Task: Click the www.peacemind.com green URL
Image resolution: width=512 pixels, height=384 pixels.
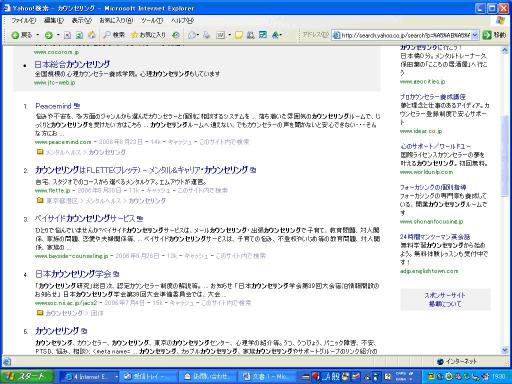Action: pyautogui.click(x=63, y=142)
